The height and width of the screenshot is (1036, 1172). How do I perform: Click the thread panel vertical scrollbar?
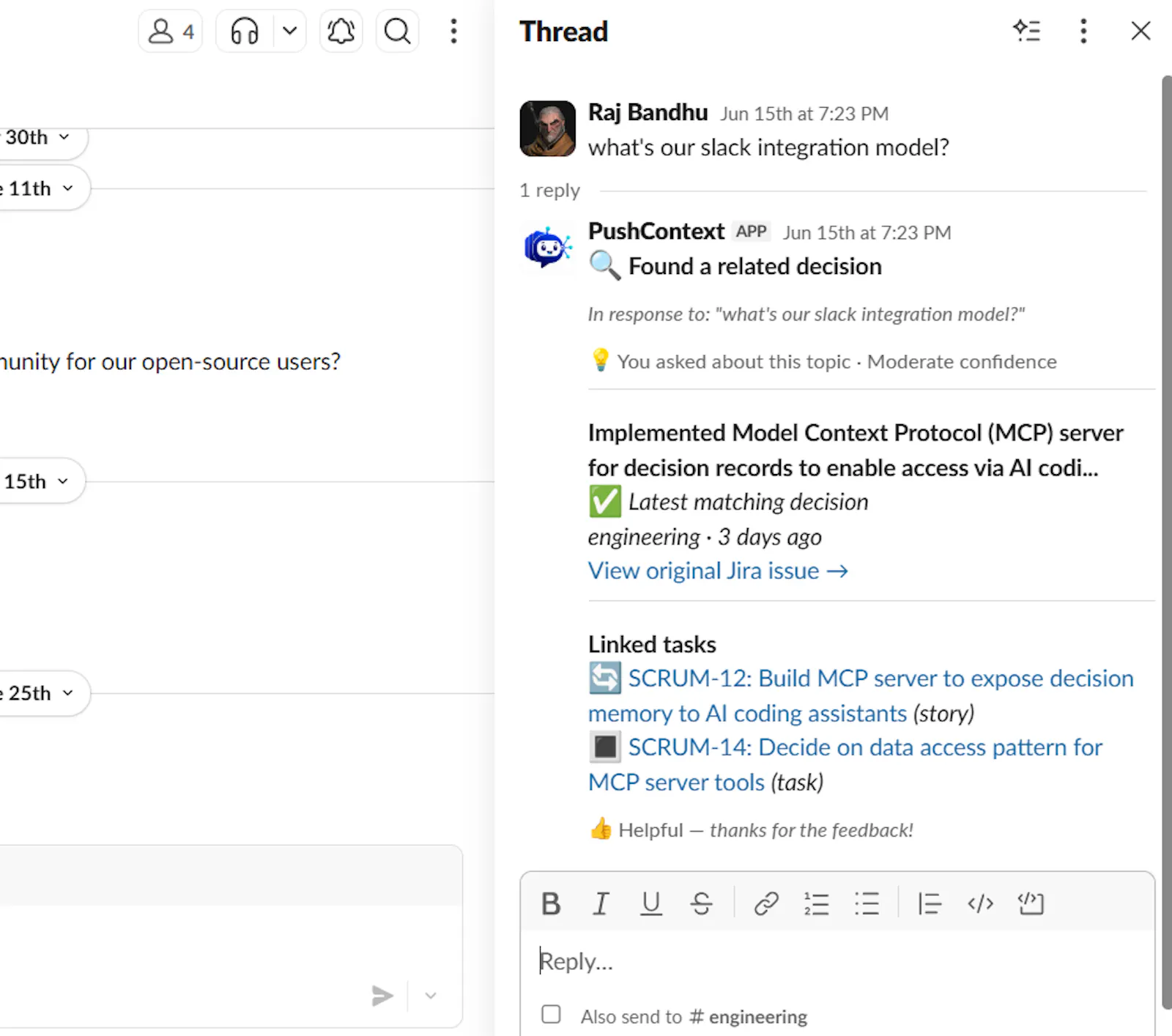click(1166, 542)
